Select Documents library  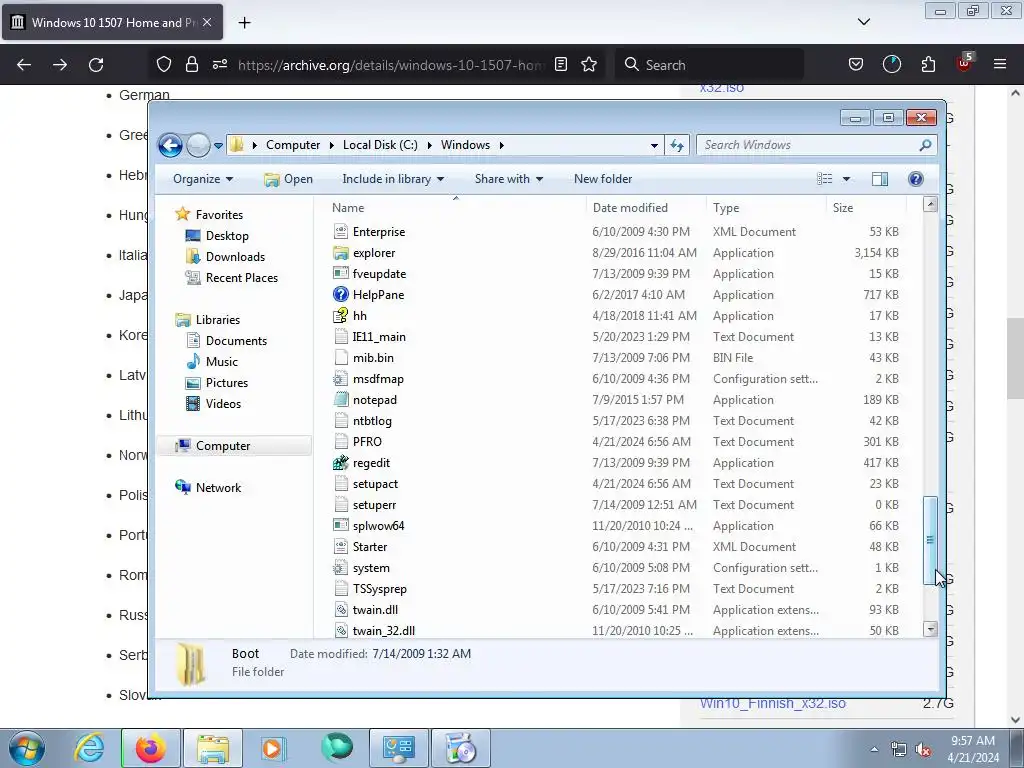point(236,341)
